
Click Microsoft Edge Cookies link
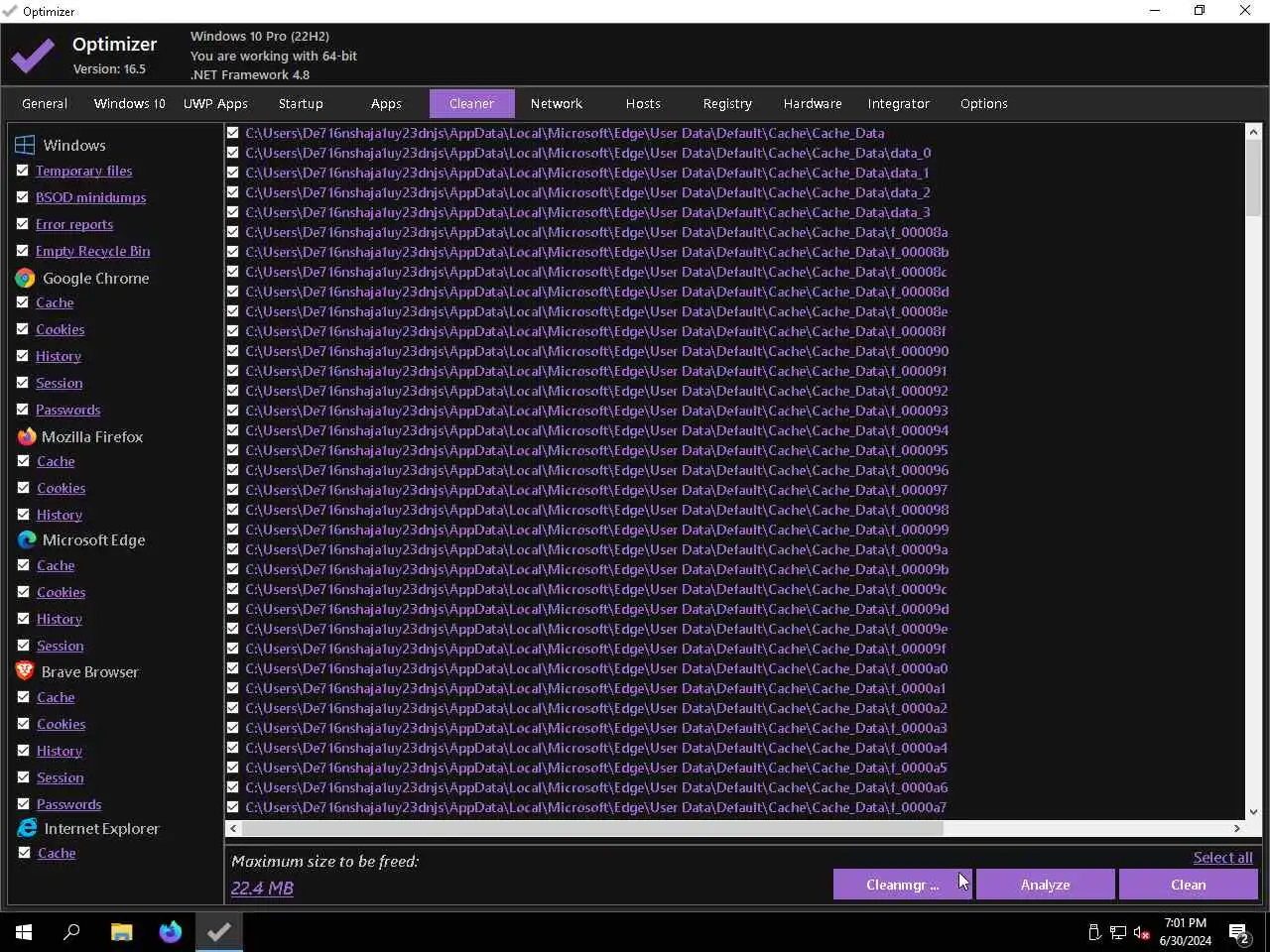click(x=62, y=592)
